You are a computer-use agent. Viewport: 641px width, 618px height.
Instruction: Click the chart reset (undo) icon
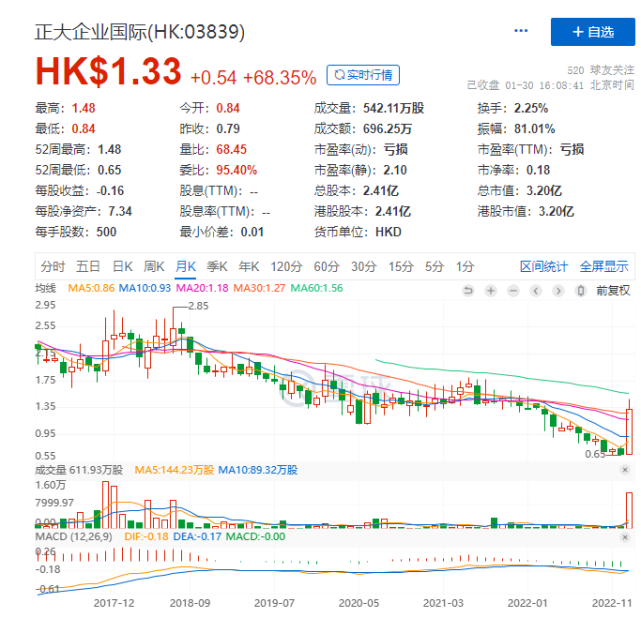coord(467,290)
